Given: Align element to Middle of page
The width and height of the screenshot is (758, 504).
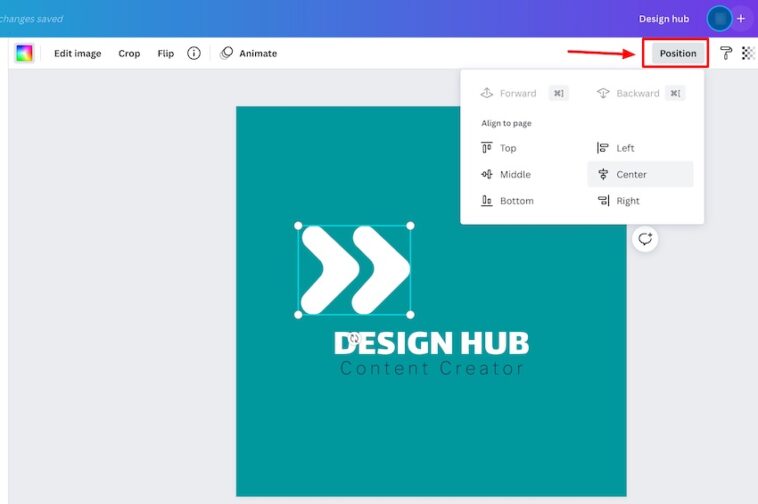Looking at the screenshot, I should point(507,174).
